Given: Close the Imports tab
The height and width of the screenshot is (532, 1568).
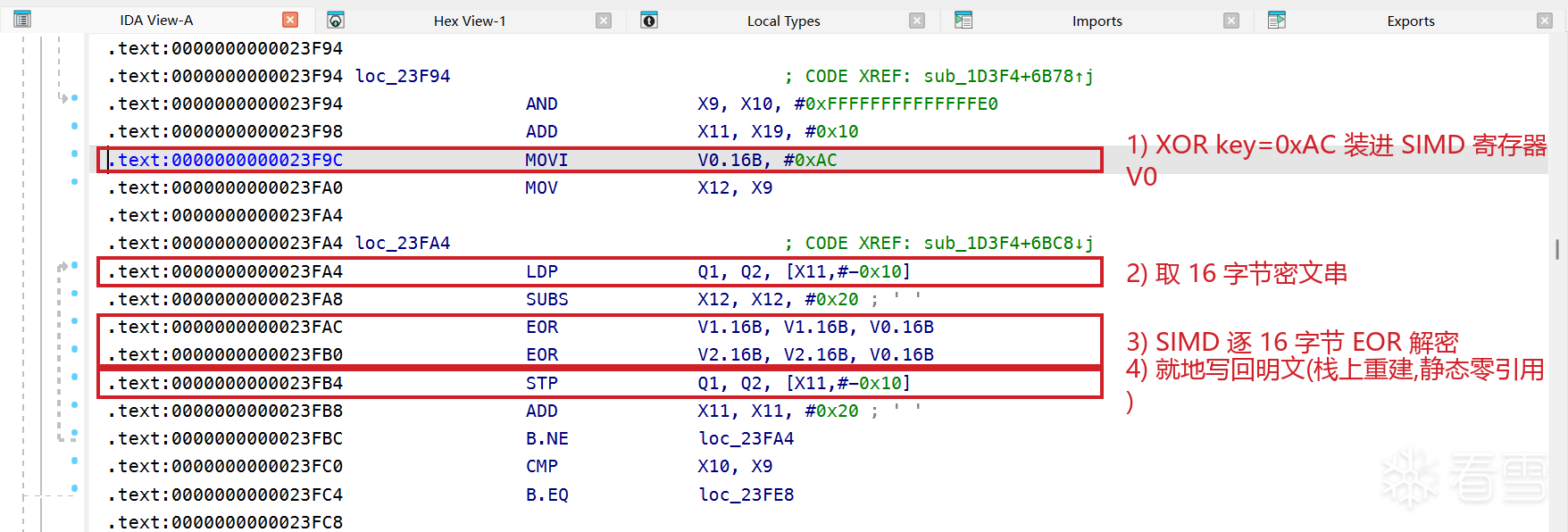Looking at the screenshot, I should click(1231, 21).
